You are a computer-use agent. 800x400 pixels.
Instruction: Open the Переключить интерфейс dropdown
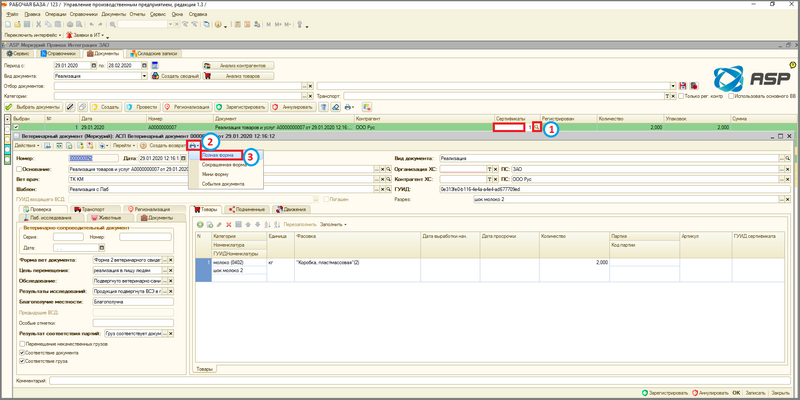(x=33, y=35)
